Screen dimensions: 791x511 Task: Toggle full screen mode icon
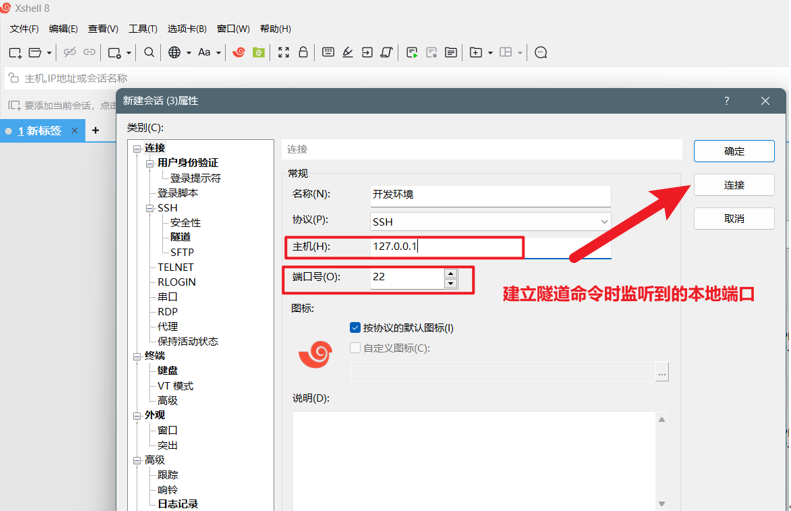[284, 52]
